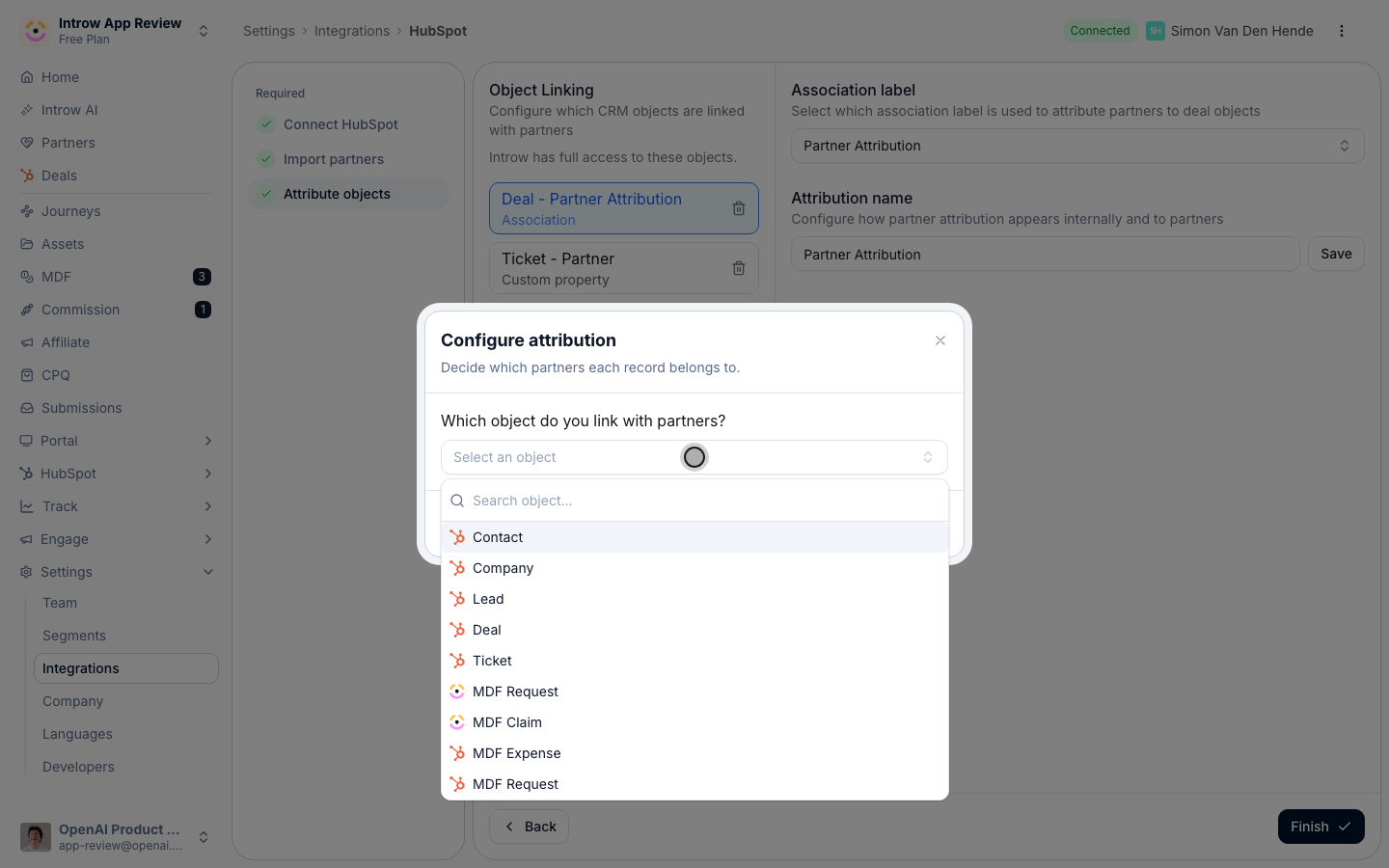
Task: Delete the Ticket - Partner link
Action: pos(739,268)
